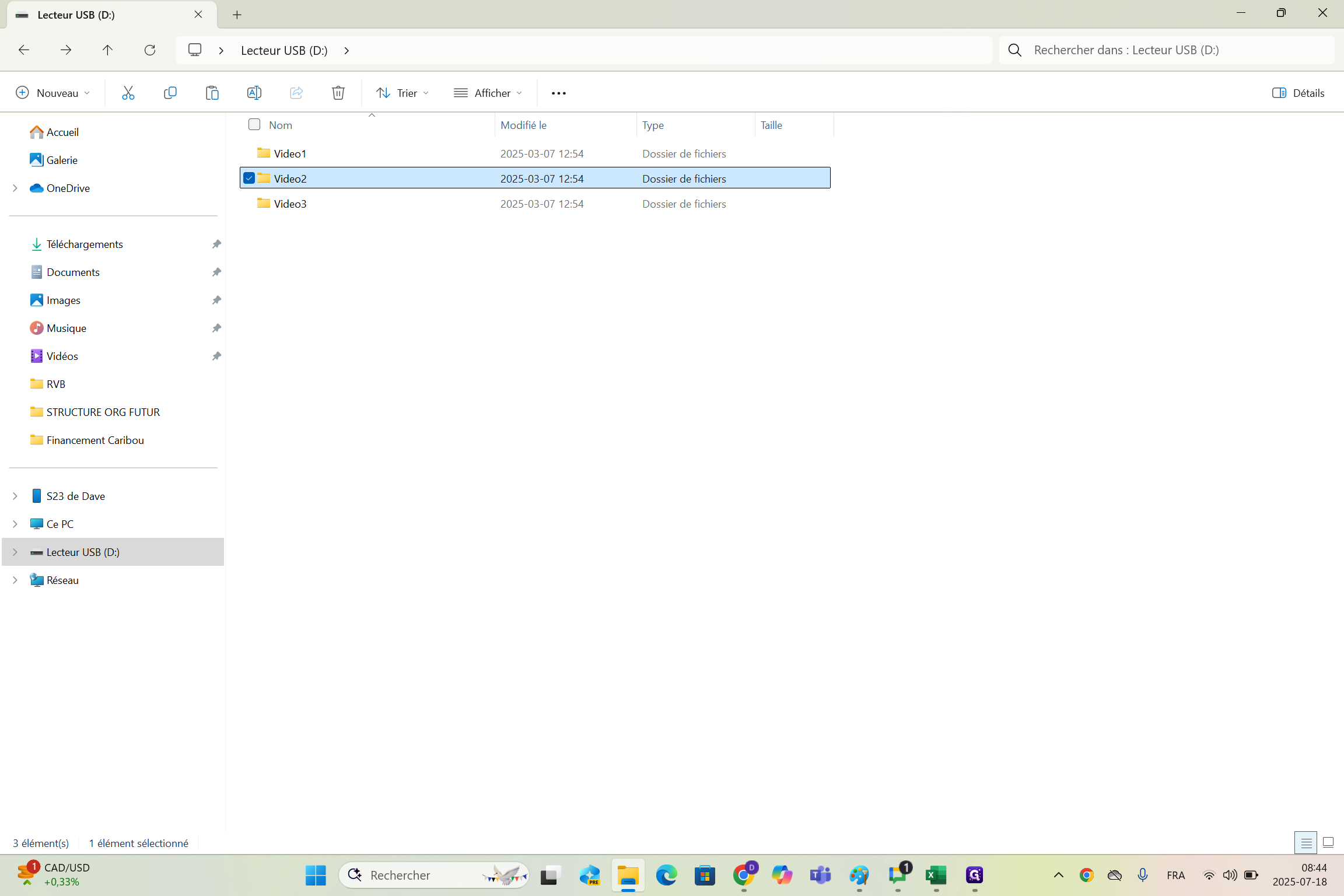Sort by the Nom column header
Image resolution: width=1344 pixels, height=896 pixels.
281,125
